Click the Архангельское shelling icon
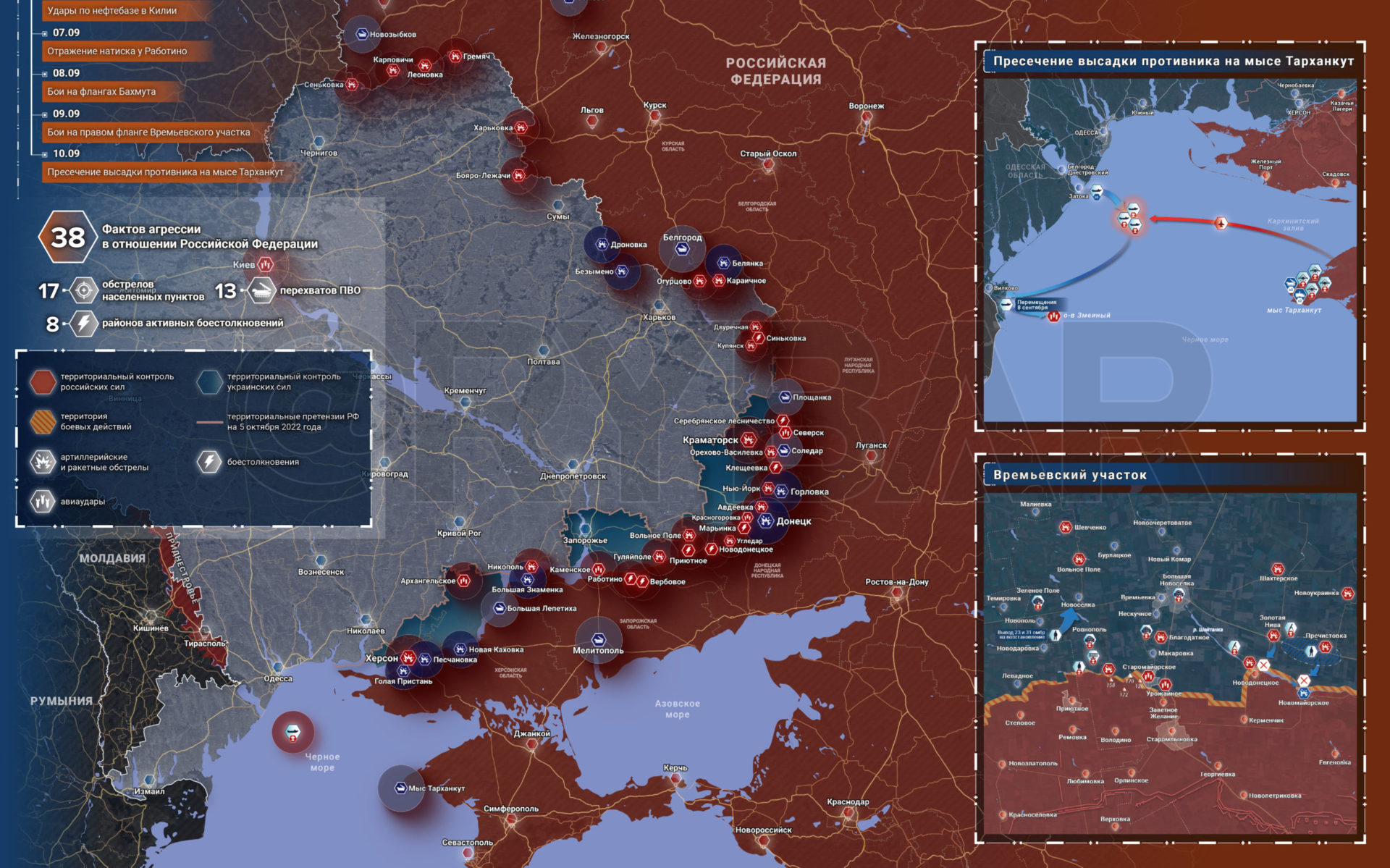This screenshot has width=1390, height=868. click(463, 580)
